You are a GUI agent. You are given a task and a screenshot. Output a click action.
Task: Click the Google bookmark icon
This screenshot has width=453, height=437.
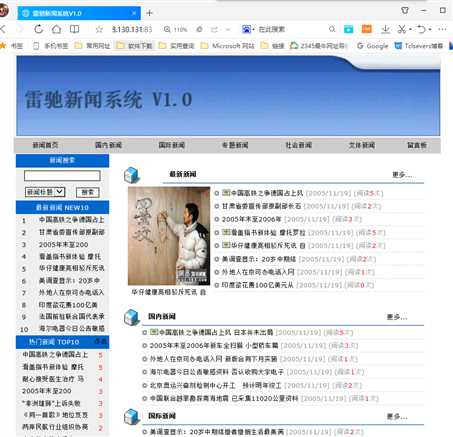click(x=360, y=46)
